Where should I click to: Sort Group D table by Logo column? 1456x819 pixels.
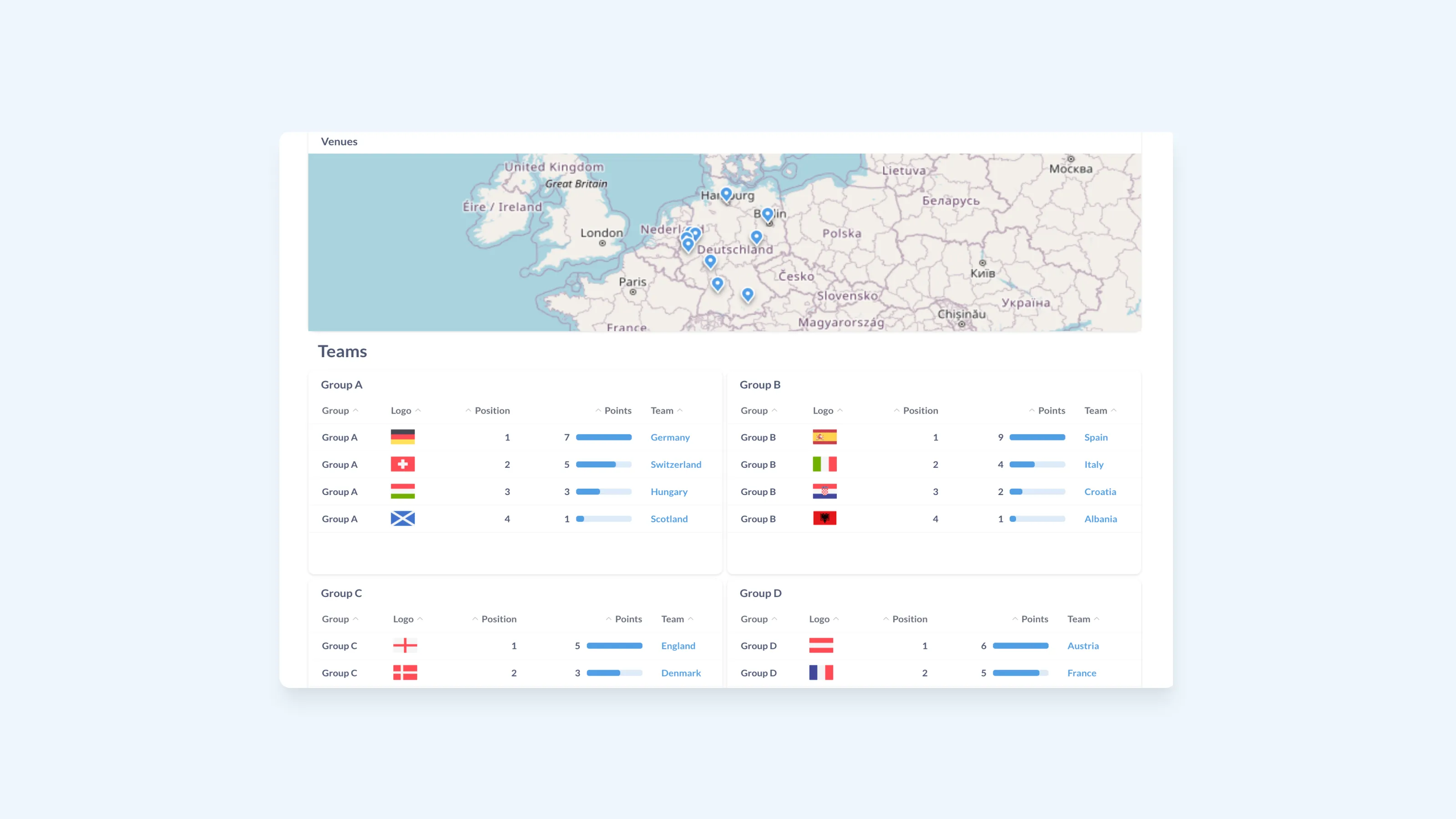pos(824,619)
